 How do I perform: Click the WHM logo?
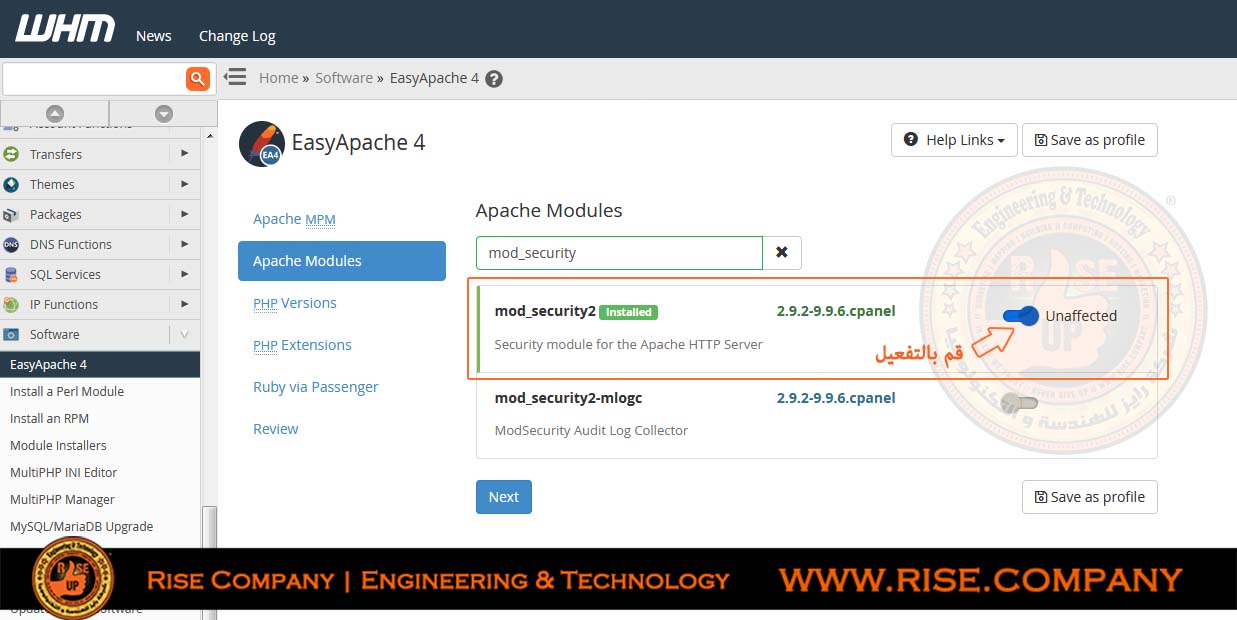(64, 29)
